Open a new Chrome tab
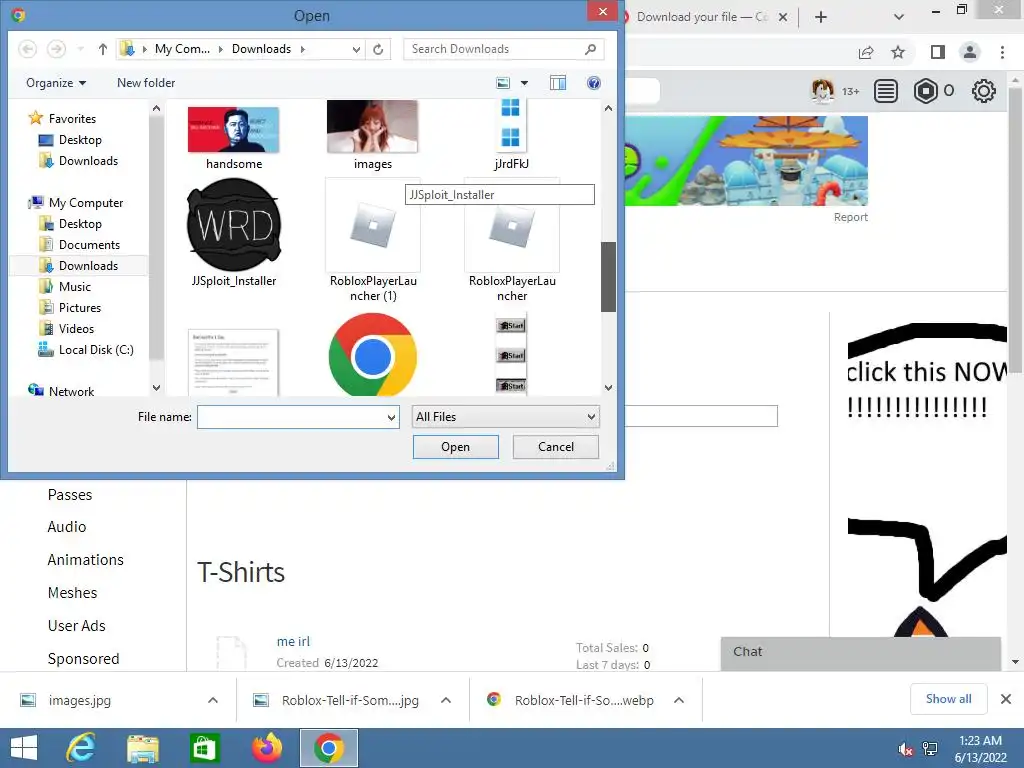 tap(821, 17)
